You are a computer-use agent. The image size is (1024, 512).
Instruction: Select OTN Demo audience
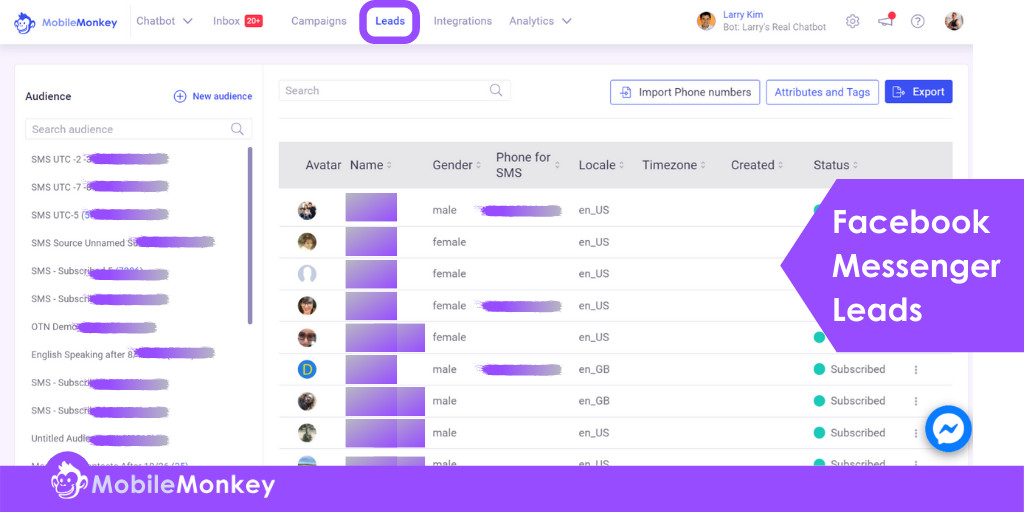coord(93,327)
